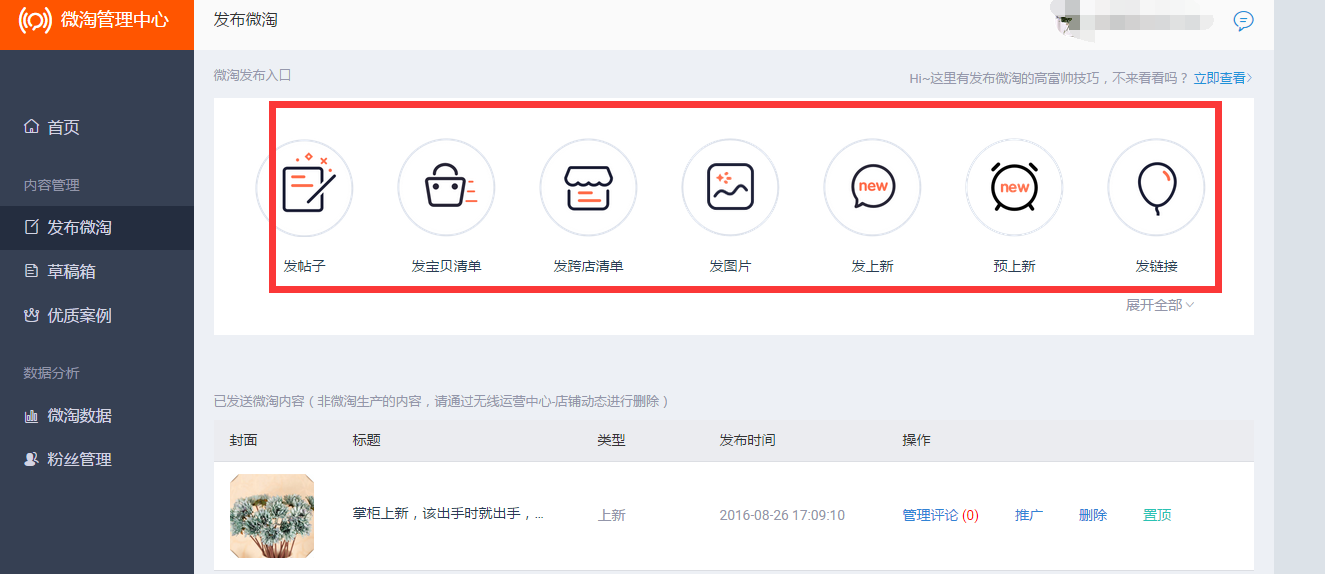1325x574 pixels.
Task: Navigate to 粉丝管理 in the sidebar
Action: tap(79, 459)
